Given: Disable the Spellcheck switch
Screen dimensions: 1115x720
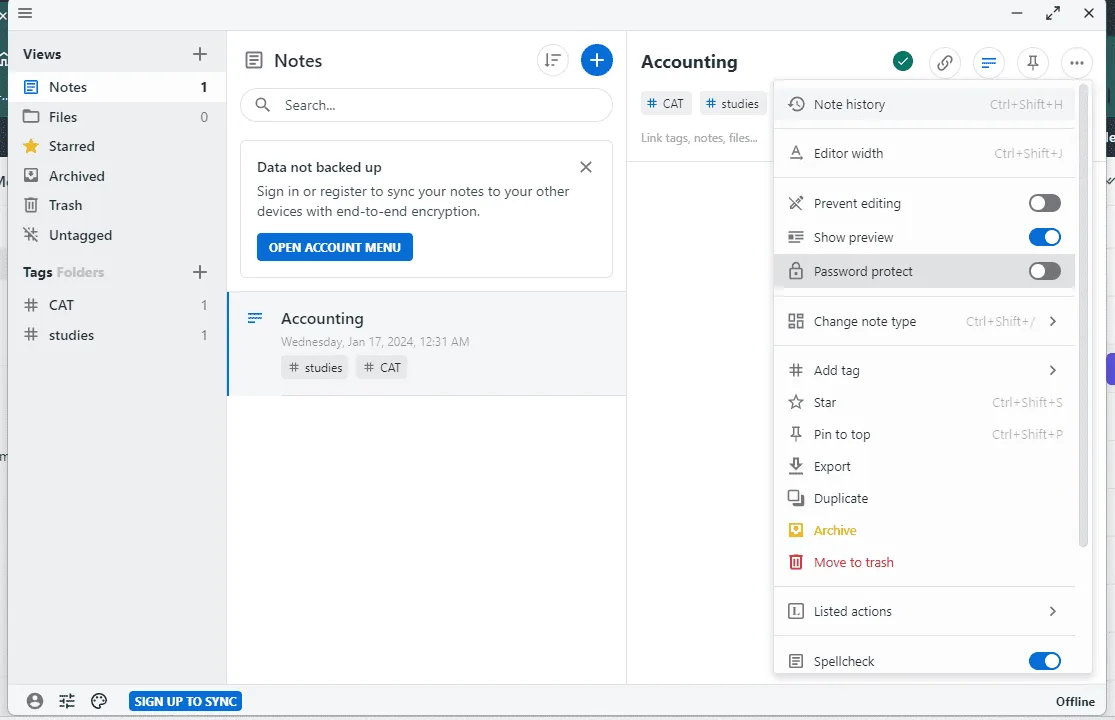Looking at the screenshot, I should pyautogui.click(x=1044, y=661).
